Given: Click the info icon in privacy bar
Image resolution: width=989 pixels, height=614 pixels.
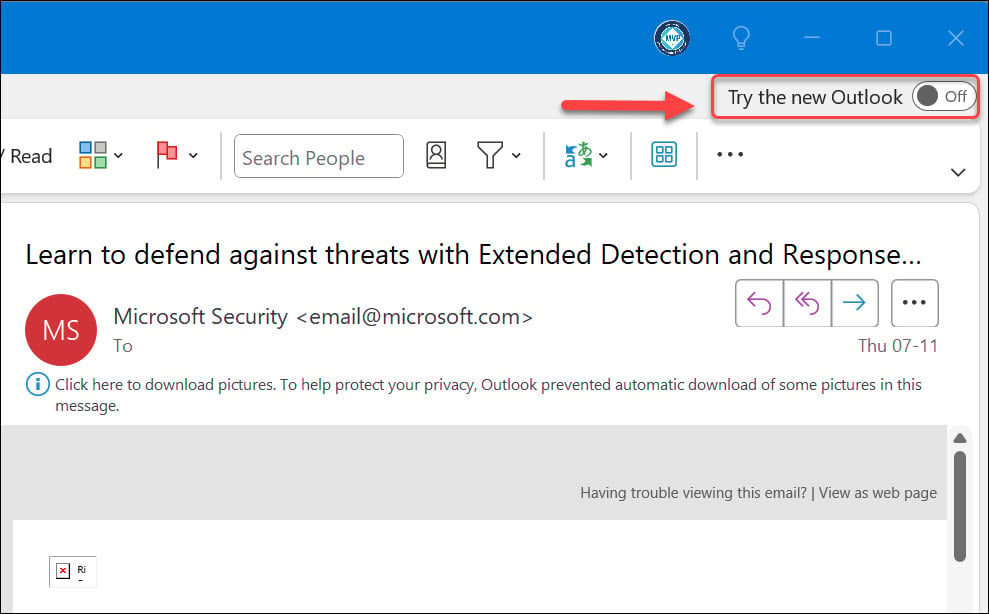Looking at the screenshot, I should pyautogui.click(x=38, y=384).
